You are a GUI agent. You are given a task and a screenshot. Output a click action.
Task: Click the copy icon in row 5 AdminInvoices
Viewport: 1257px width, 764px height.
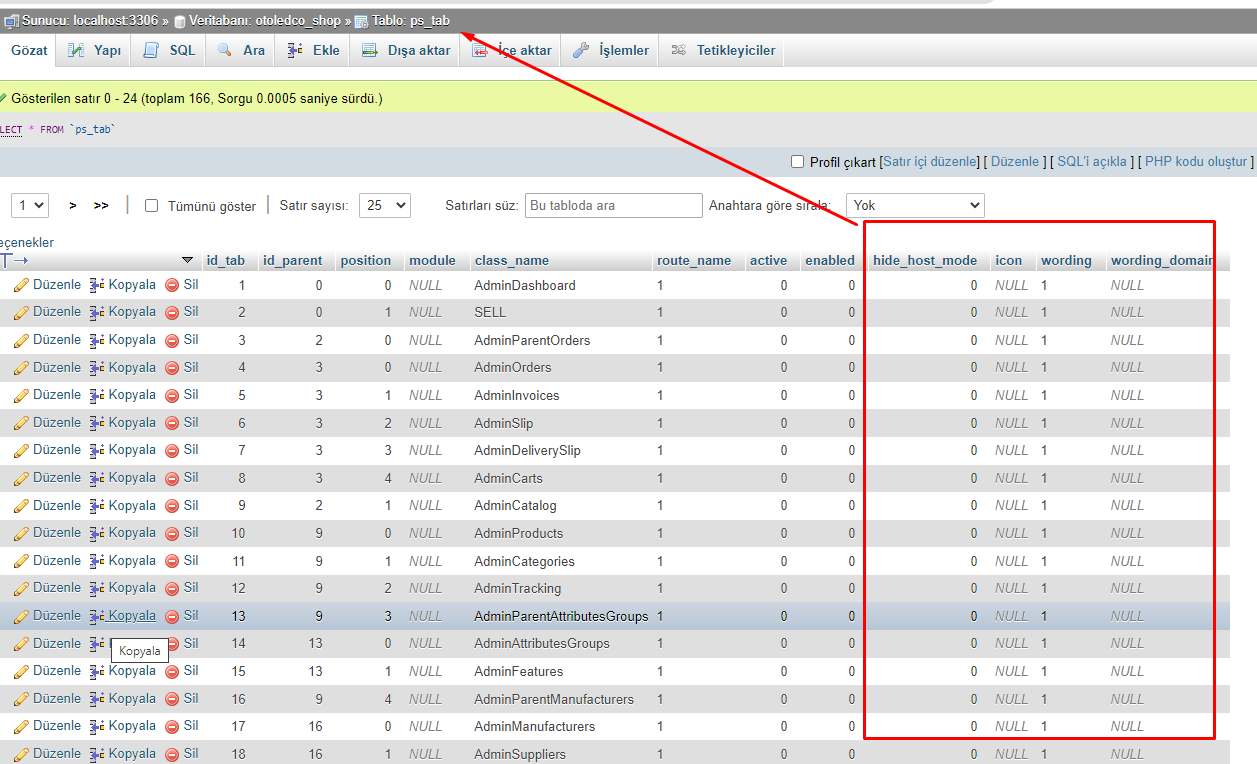point(97,395)
